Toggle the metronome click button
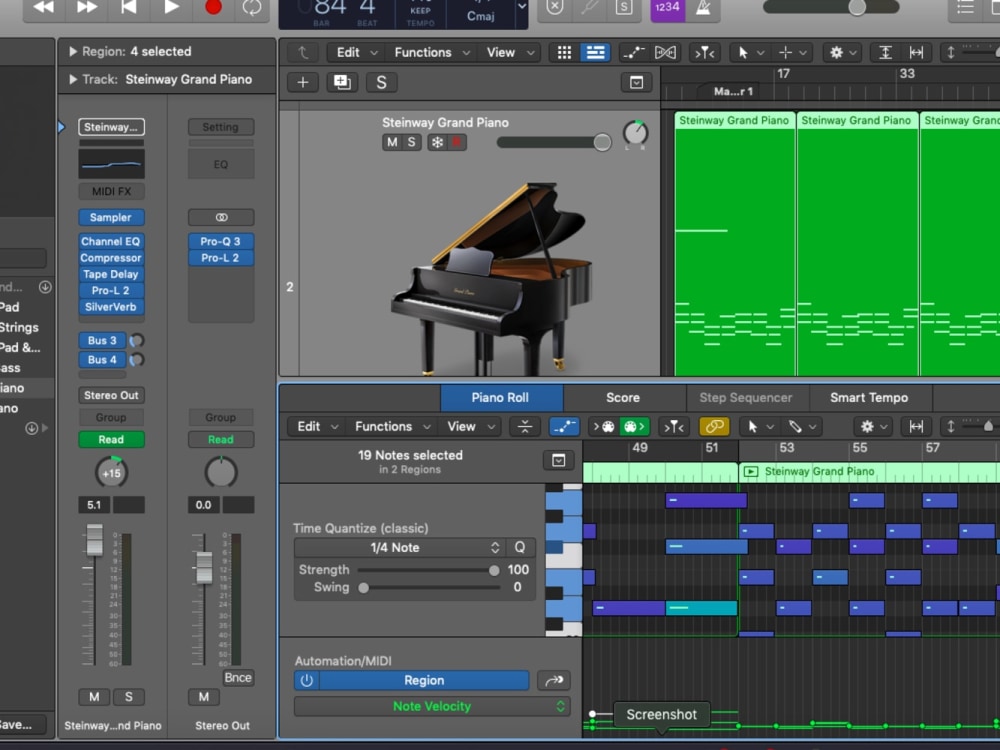1000x750 pixels. [703, 8]
